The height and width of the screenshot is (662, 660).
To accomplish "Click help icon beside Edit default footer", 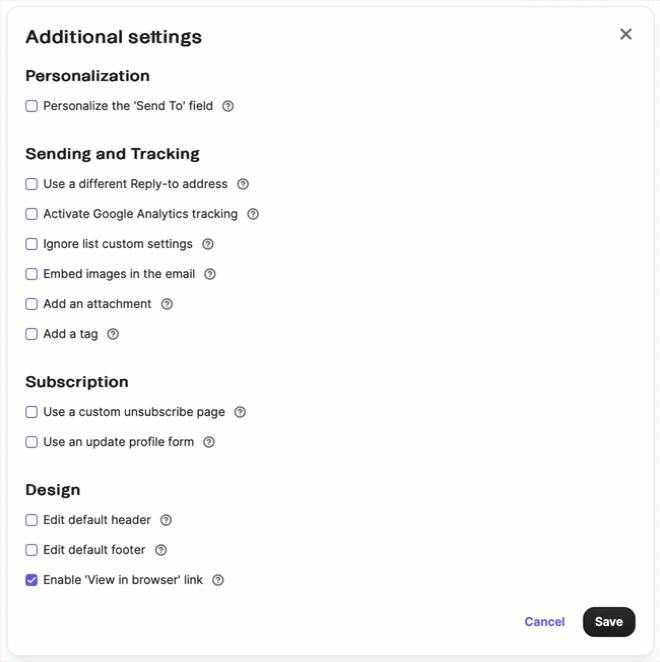I will coord(161,550).
